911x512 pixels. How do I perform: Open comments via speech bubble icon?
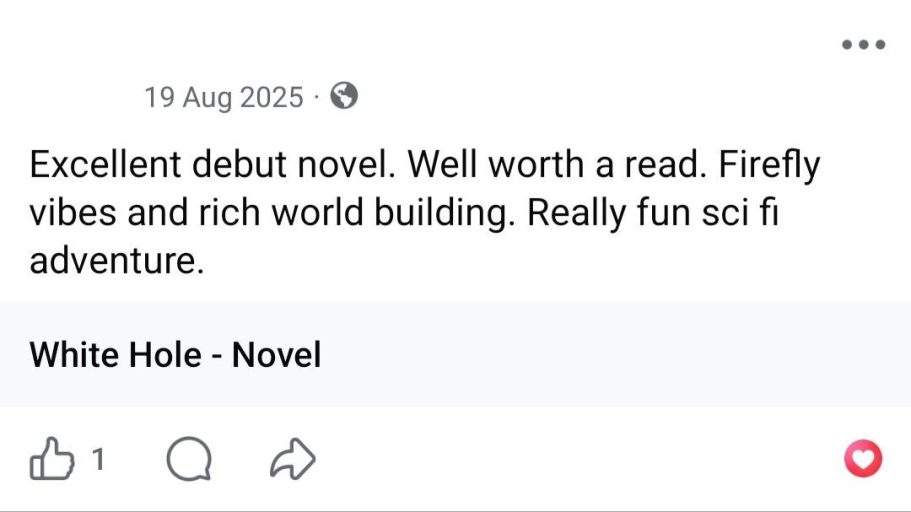coord(189,460)
